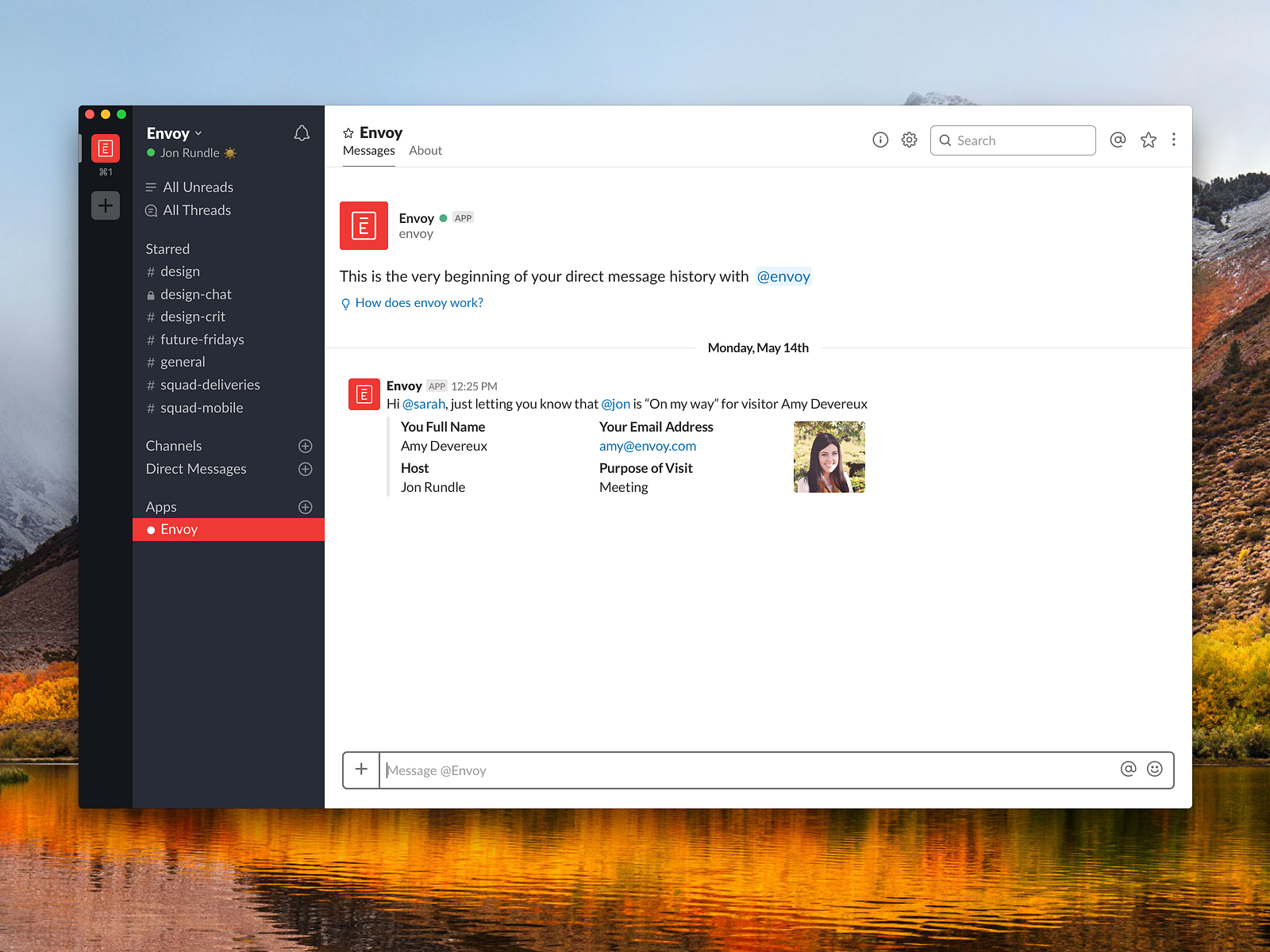Viewport: 1270px width, 952px height.
Task: Click the Search field
Action: pyautogui.click(x=1013, y=140)
